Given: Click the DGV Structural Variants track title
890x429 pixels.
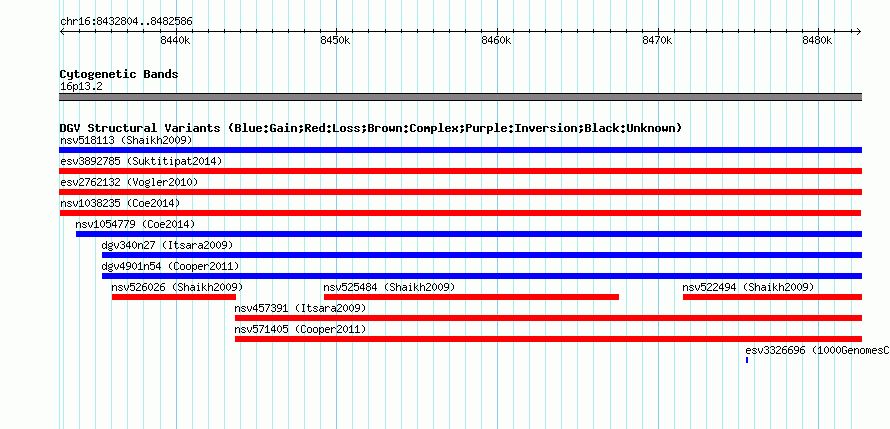Looking at the screenshot, I should (370, 128).
